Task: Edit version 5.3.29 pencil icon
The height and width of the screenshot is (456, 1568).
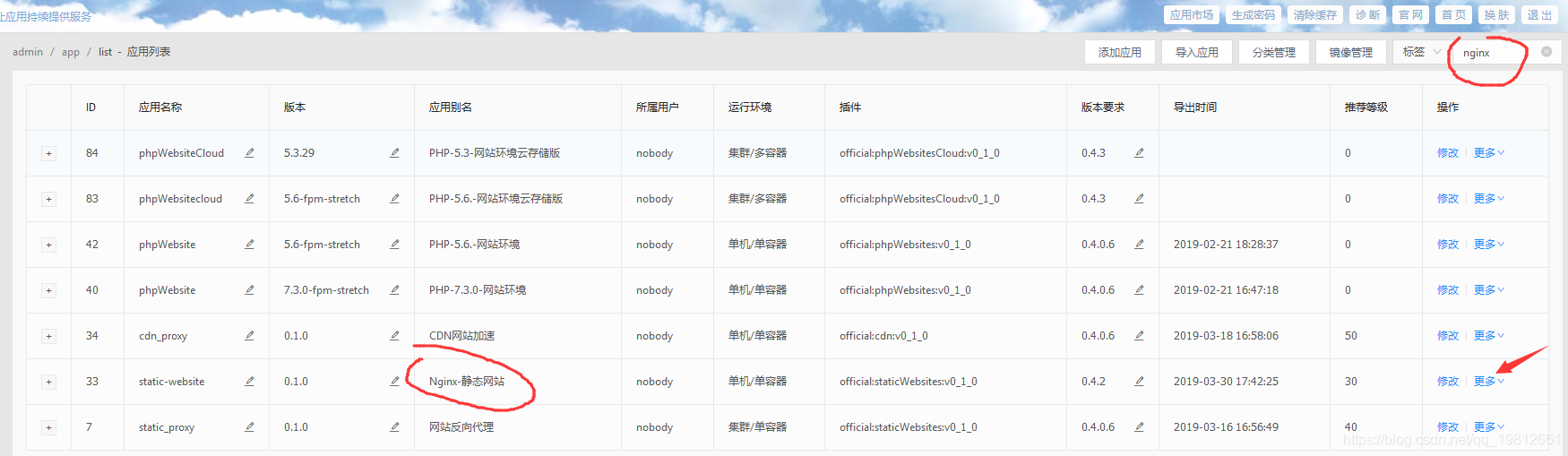Action: click(x=394, y=153)
